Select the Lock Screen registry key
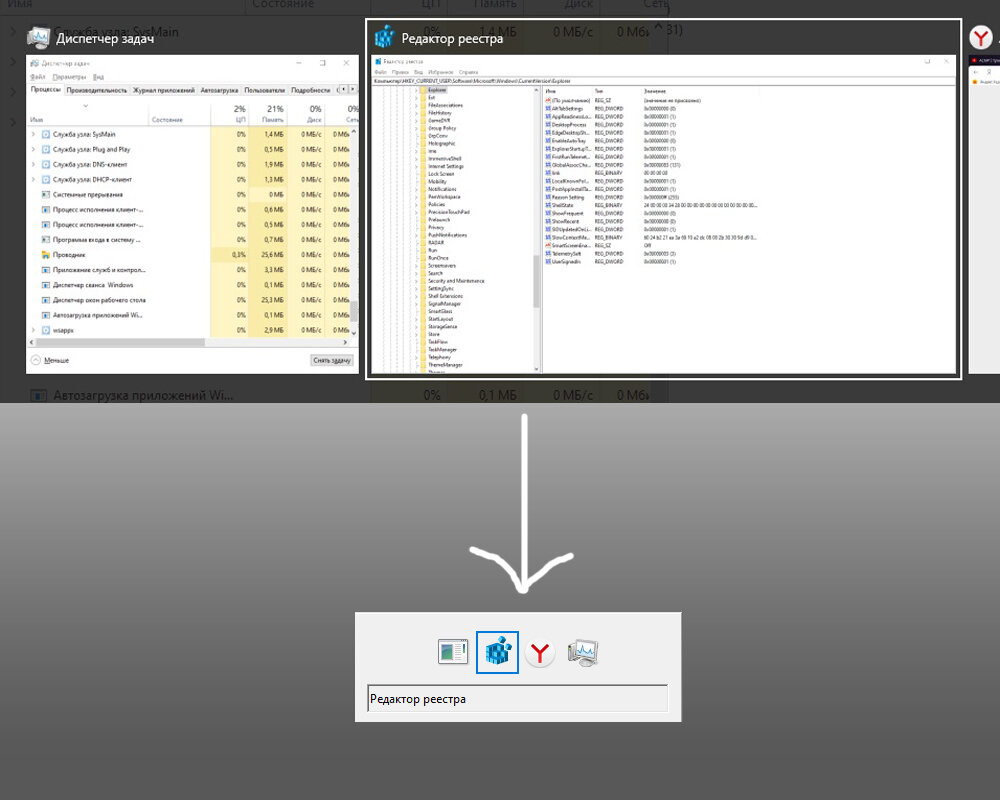The width and height of the screenshot is (1000, 800). [x=441, y=174]
